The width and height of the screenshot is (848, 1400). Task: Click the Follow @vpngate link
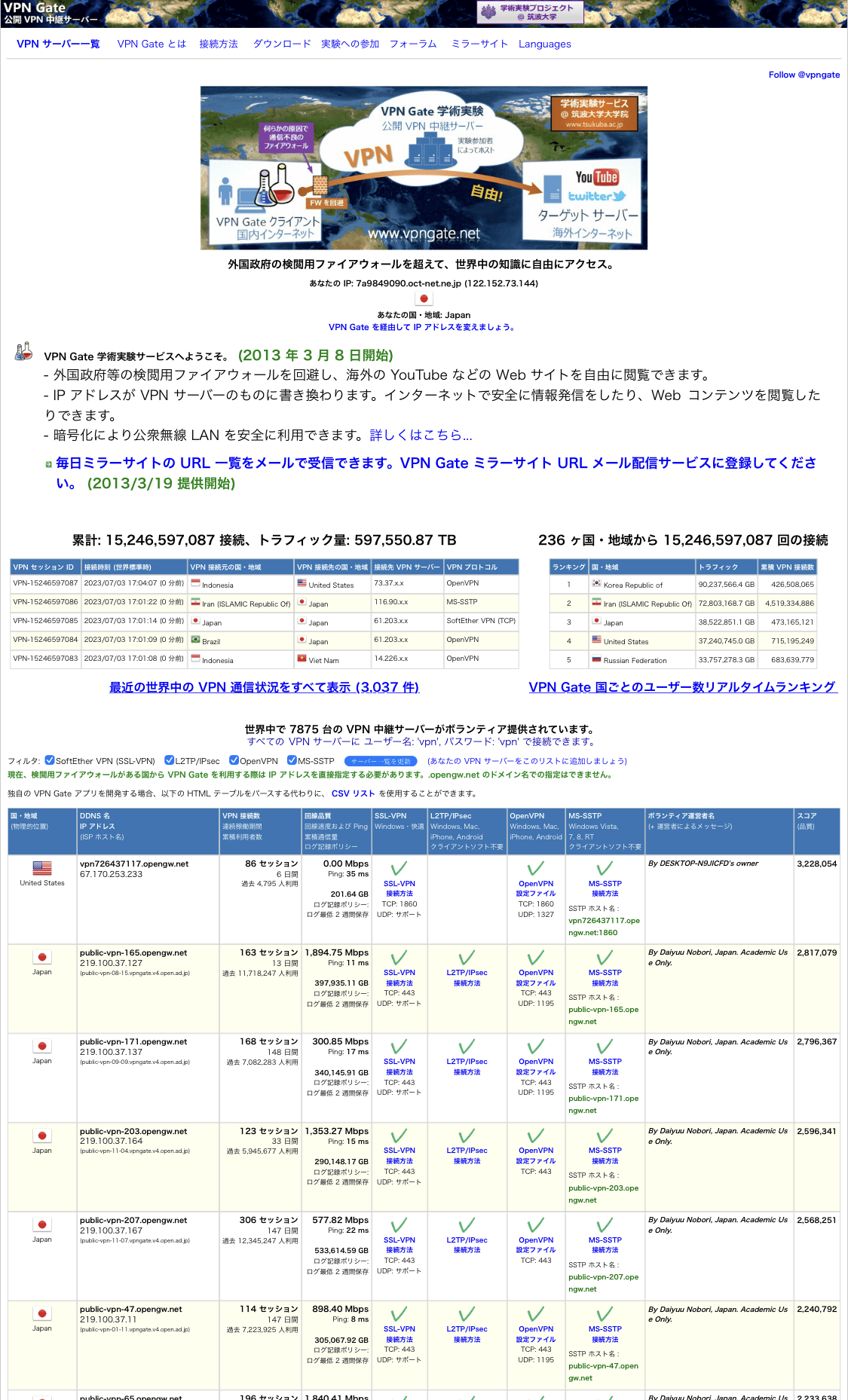(x=804, y=75)
